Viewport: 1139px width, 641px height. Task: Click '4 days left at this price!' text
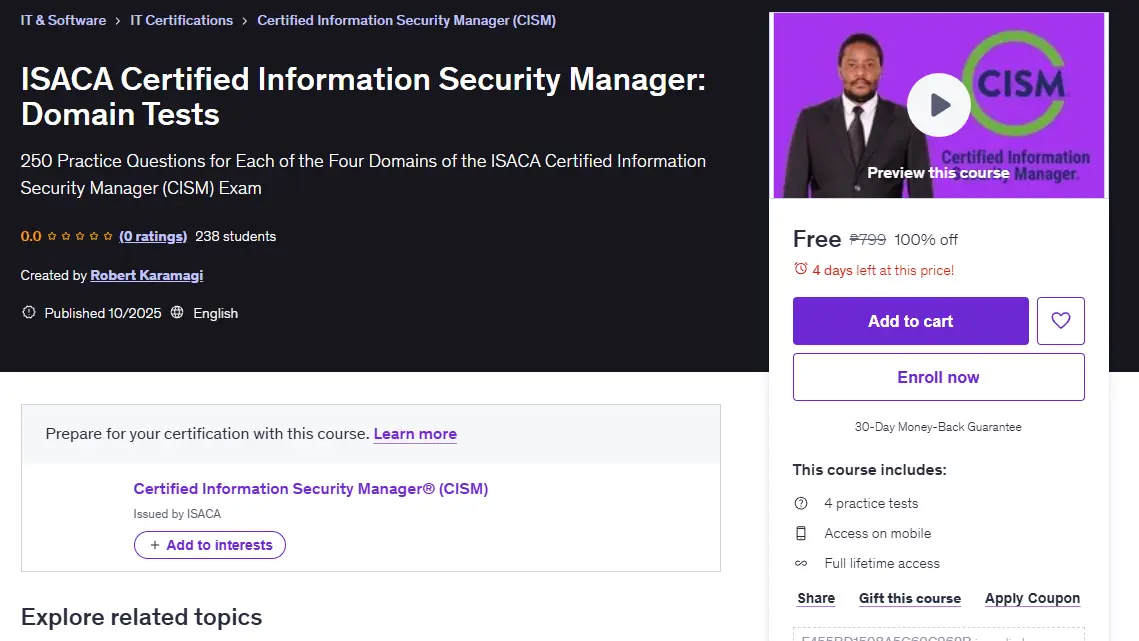pos(883,270)
